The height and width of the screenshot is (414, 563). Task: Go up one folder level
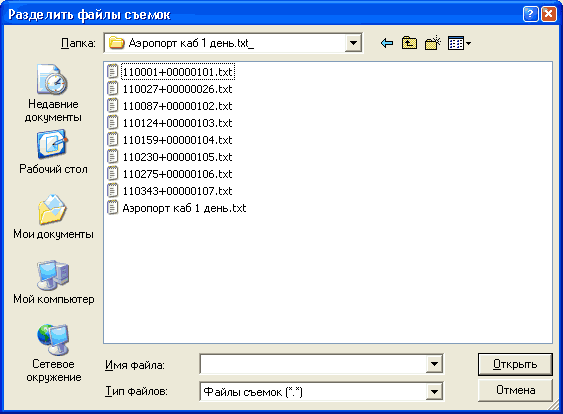pyautogui.click(x=409, y=43)
